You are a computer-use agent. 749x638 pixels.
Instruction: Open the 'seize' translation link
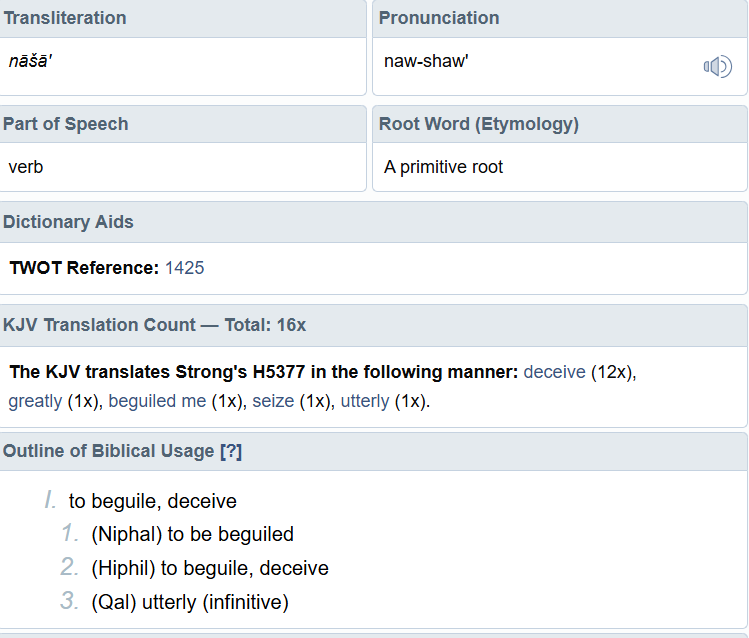coord(273,401)
